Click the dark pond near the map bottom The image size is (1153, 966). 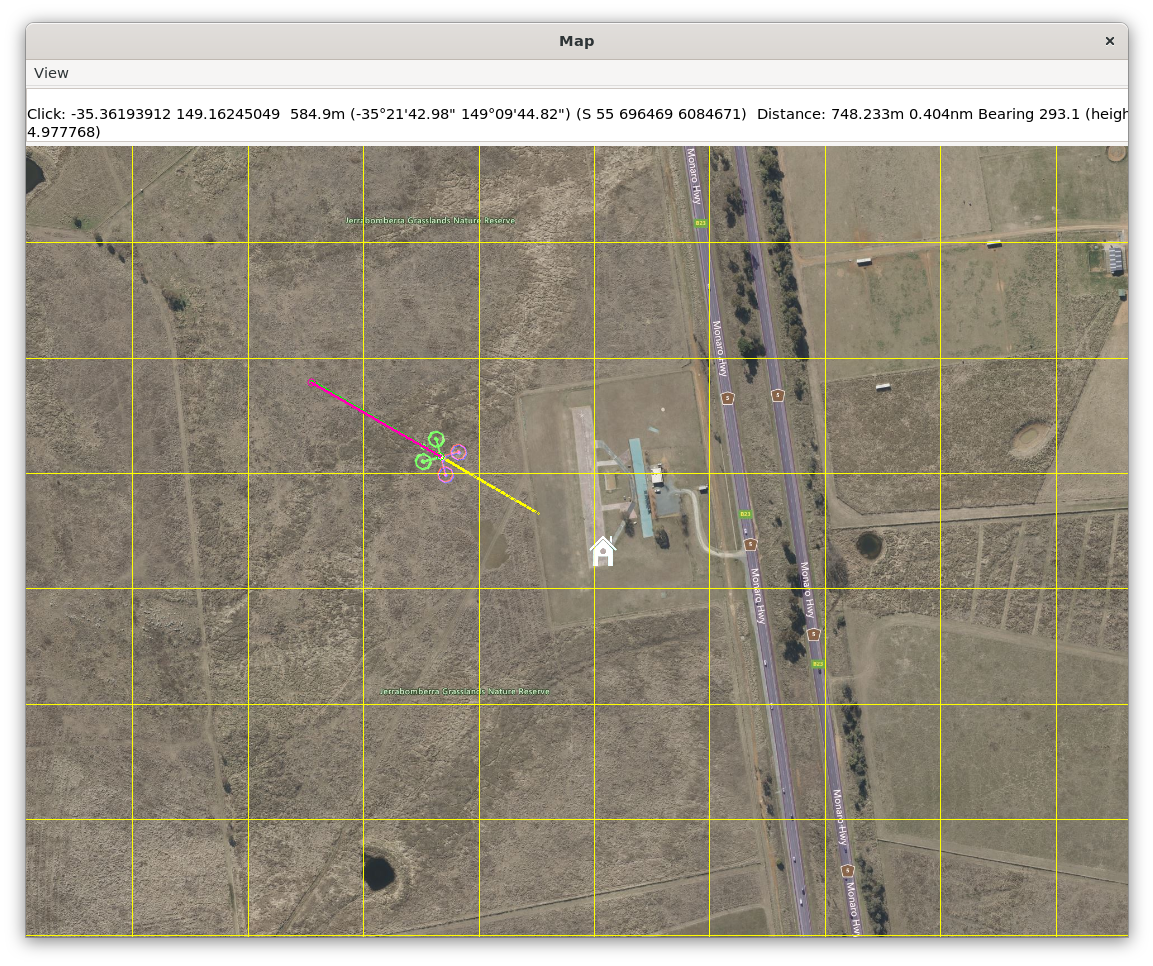tap(378, 871)
